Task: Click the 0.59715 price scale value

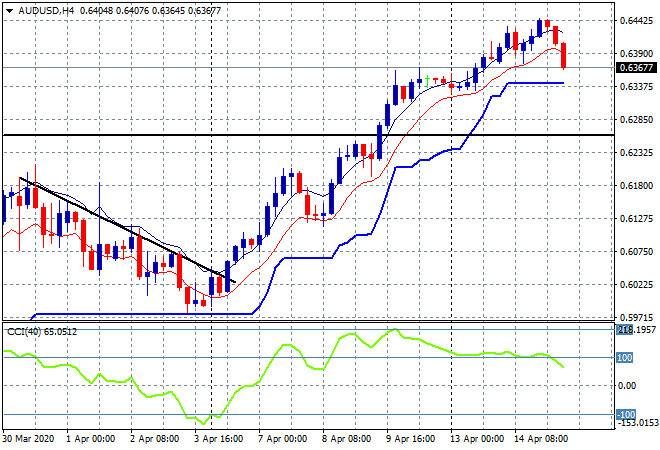Action: click(636, 317)
